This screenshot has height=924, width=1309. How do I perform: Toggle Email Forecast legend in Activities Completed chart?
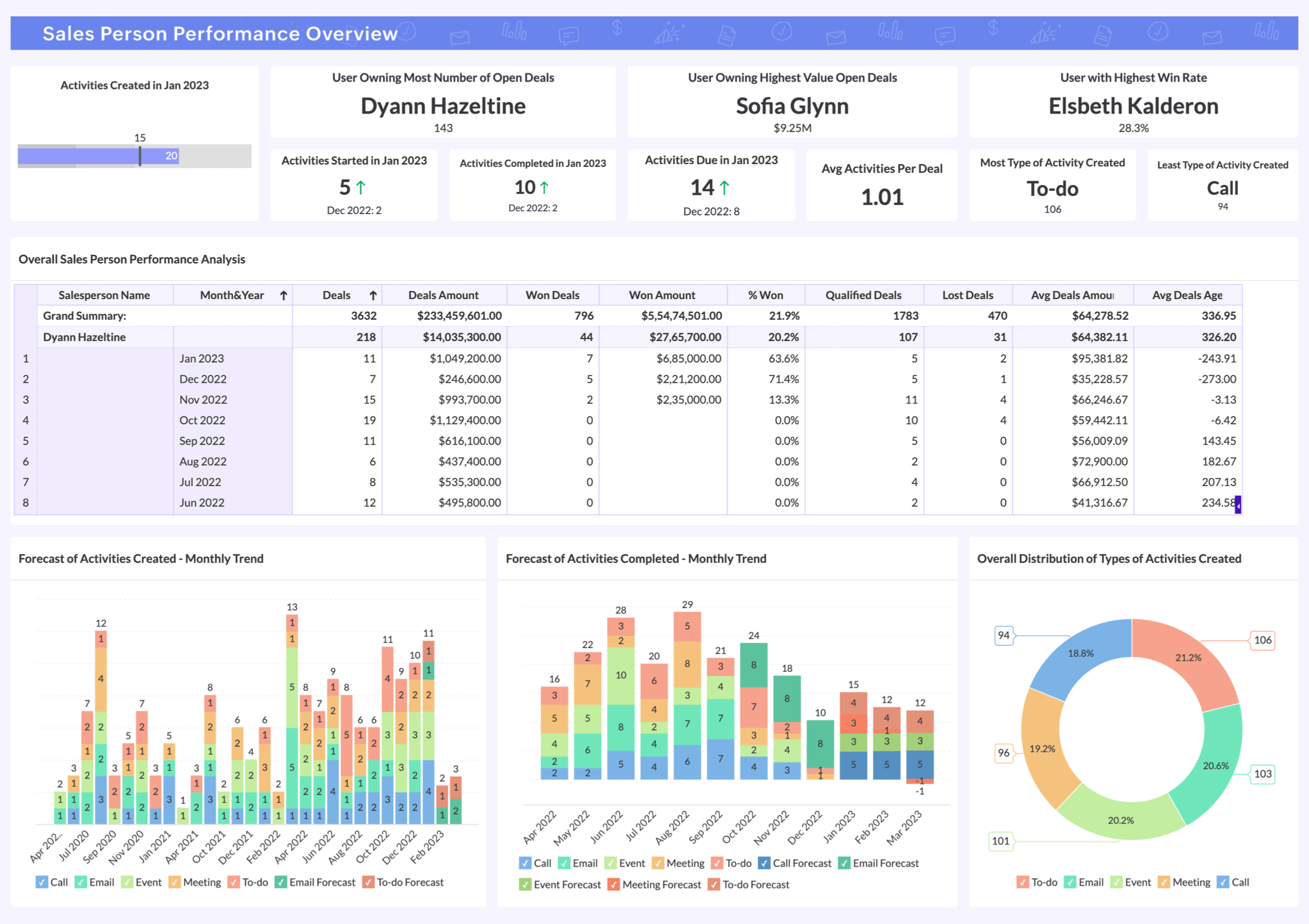(x=878, y=863)
